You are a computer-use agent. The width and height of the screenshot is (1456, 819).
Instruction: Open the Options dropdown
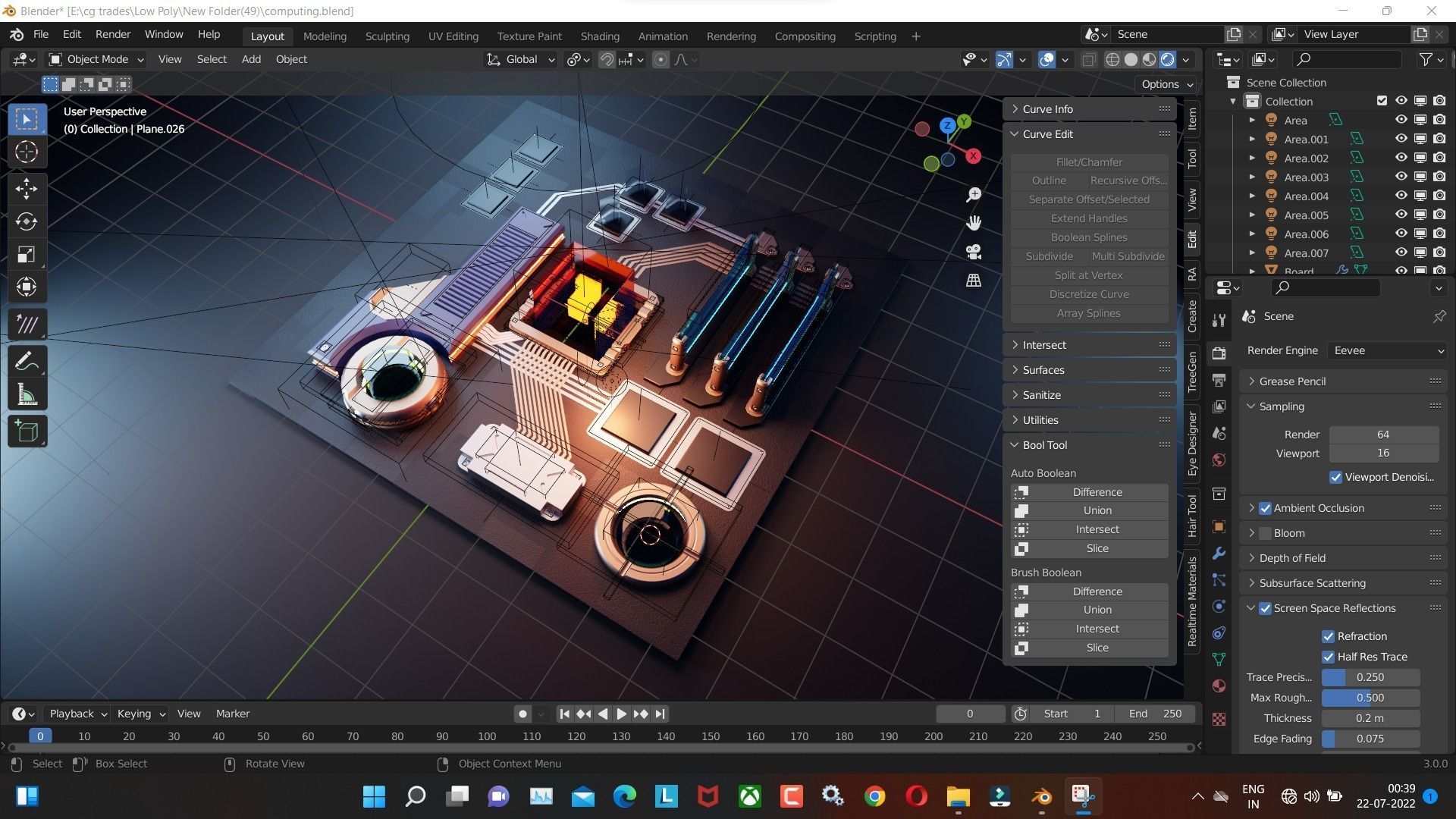pos(1166,84)
